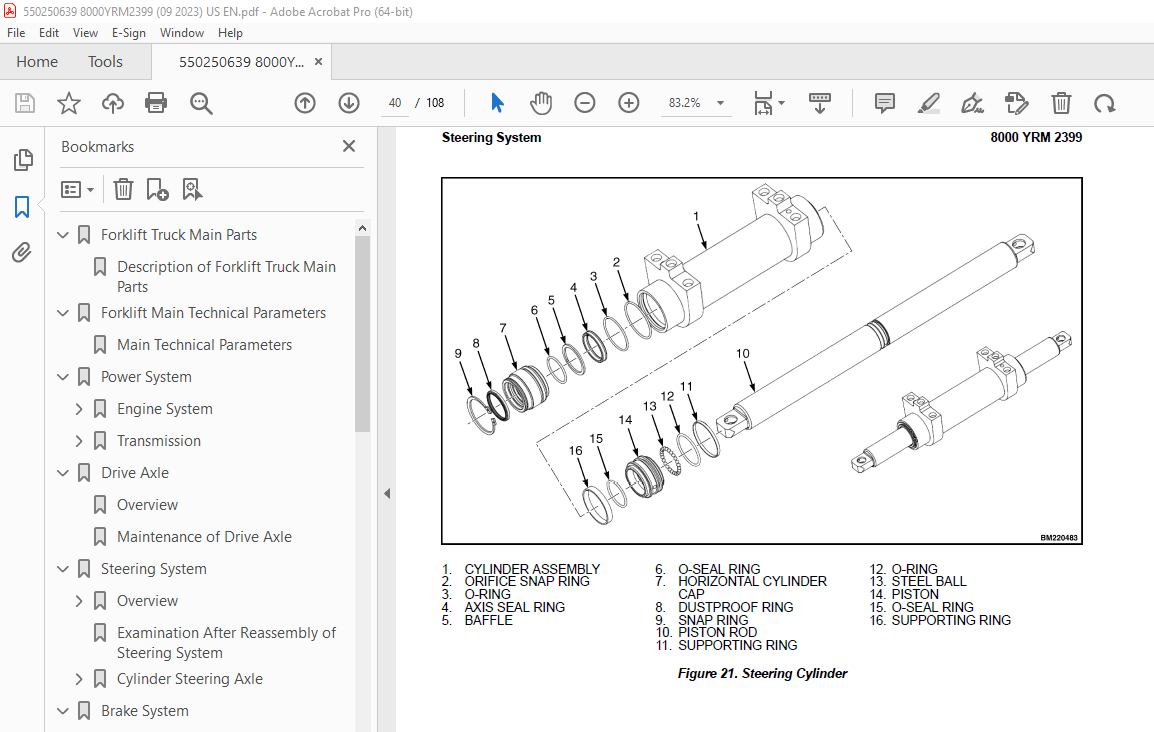Viewport: 1154px width, 732px height.
Task: Click the Save file icon
Action: tap(25, 103)
